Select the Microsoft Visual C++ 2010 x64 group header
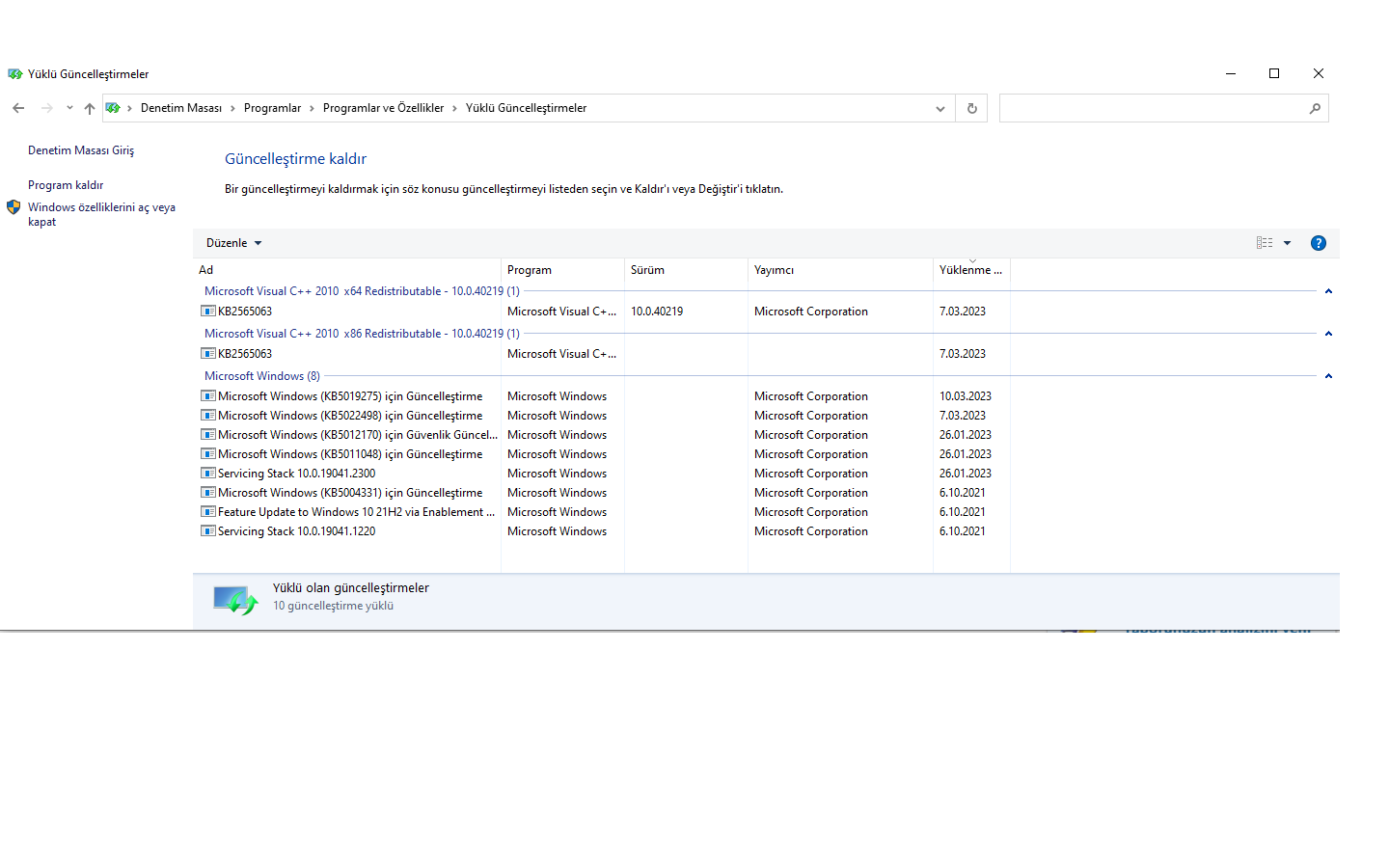 tap(362, 291)
